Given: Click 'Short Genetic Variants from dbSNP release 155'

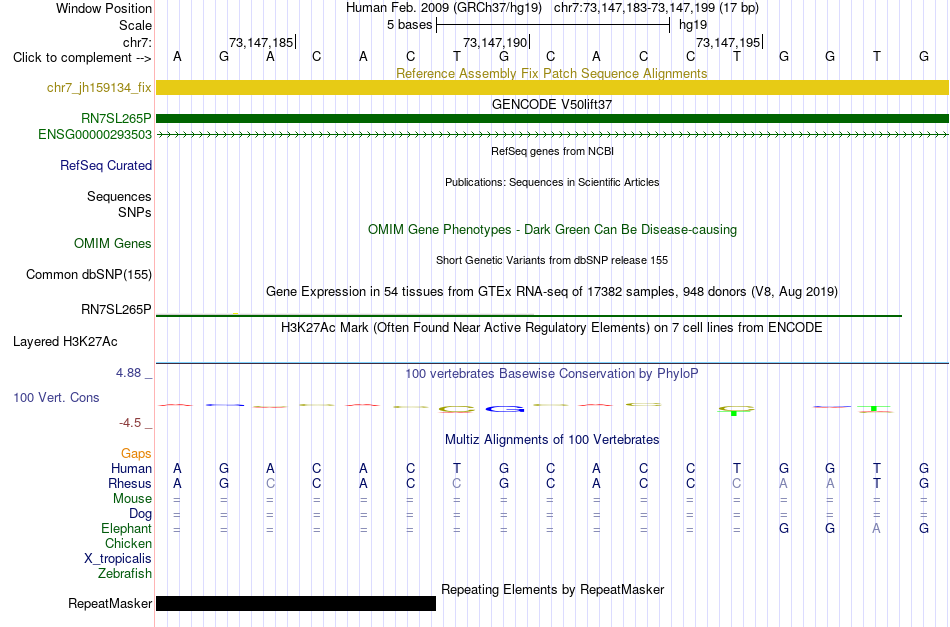Looking at the screenshot, I should tap(552, 260).
